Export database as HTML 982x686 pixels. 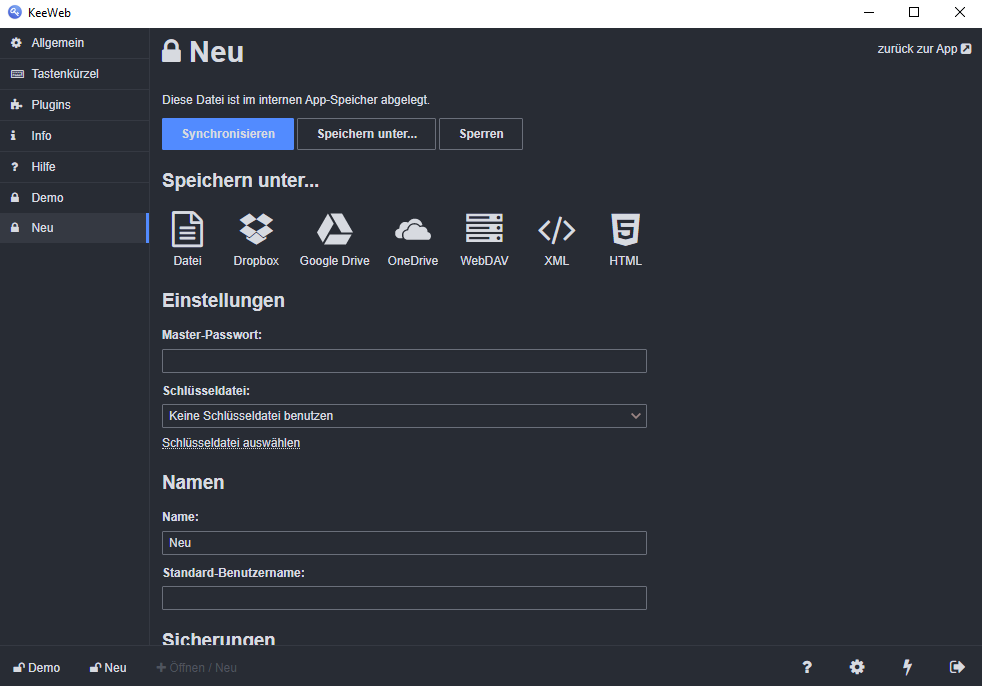click(x=625, y=239)
